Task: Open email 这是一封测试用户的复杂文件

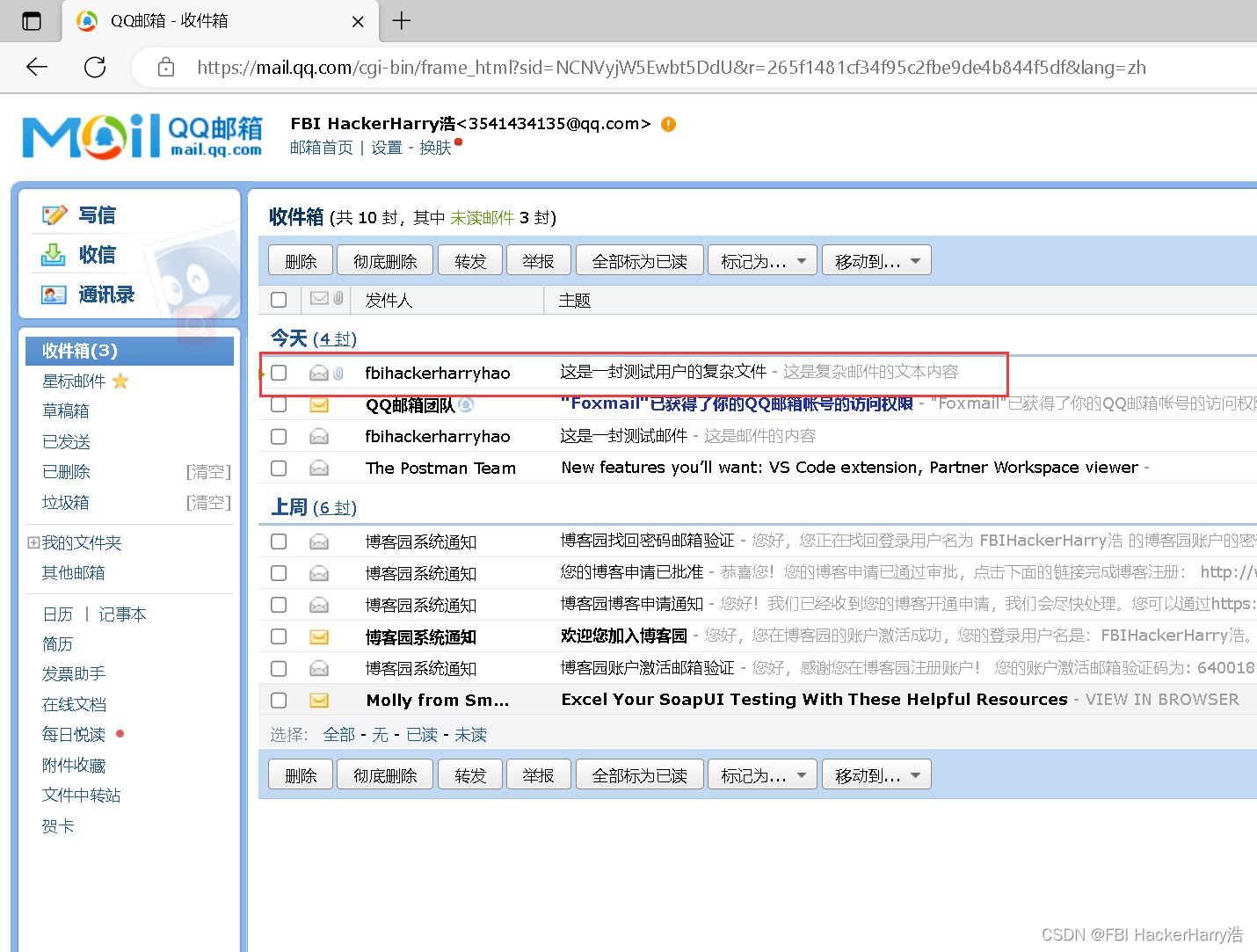Action: 664,371
